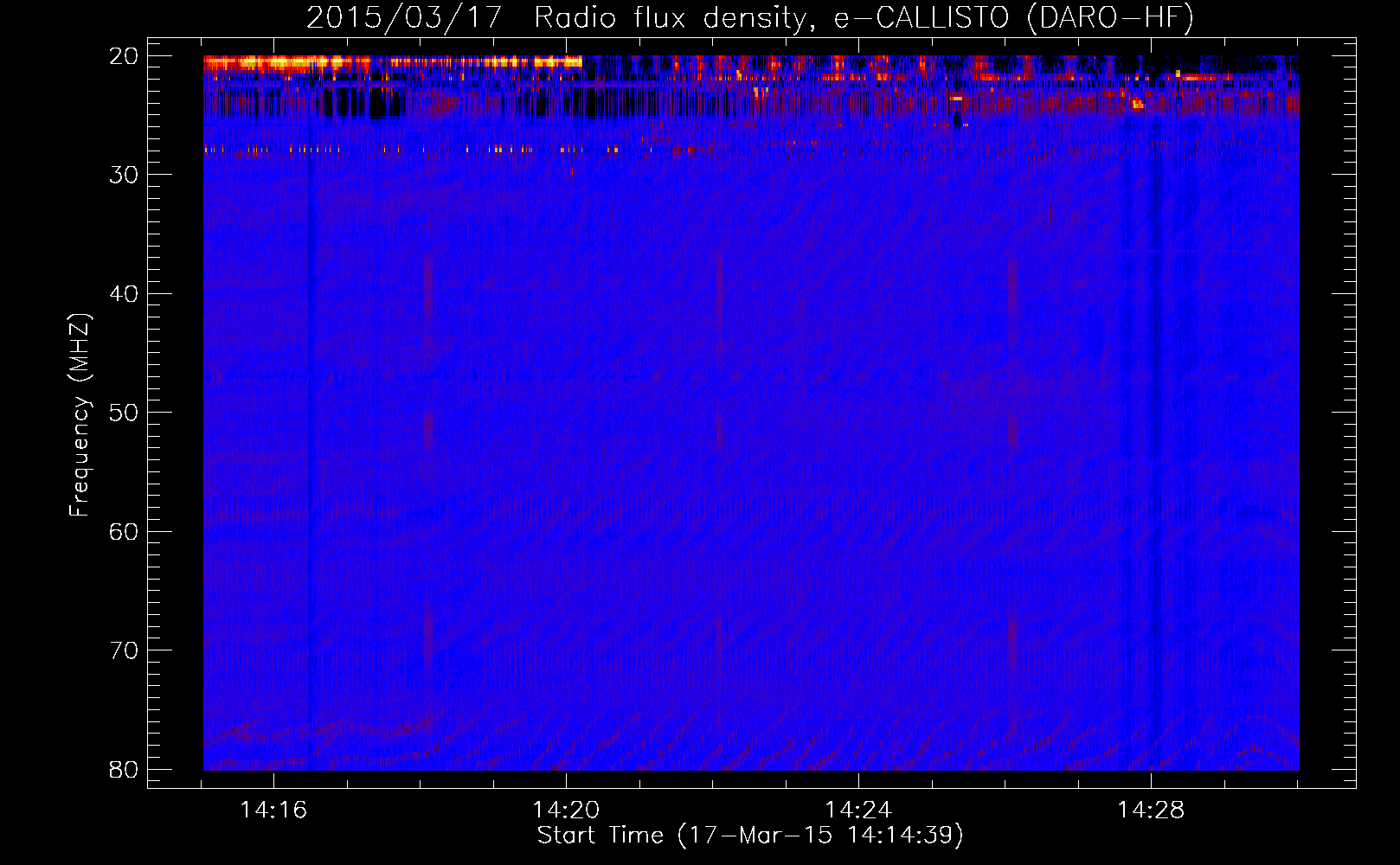Click the 70 frequency tick label
This screenshot has height=865, width=1400.
124,650
